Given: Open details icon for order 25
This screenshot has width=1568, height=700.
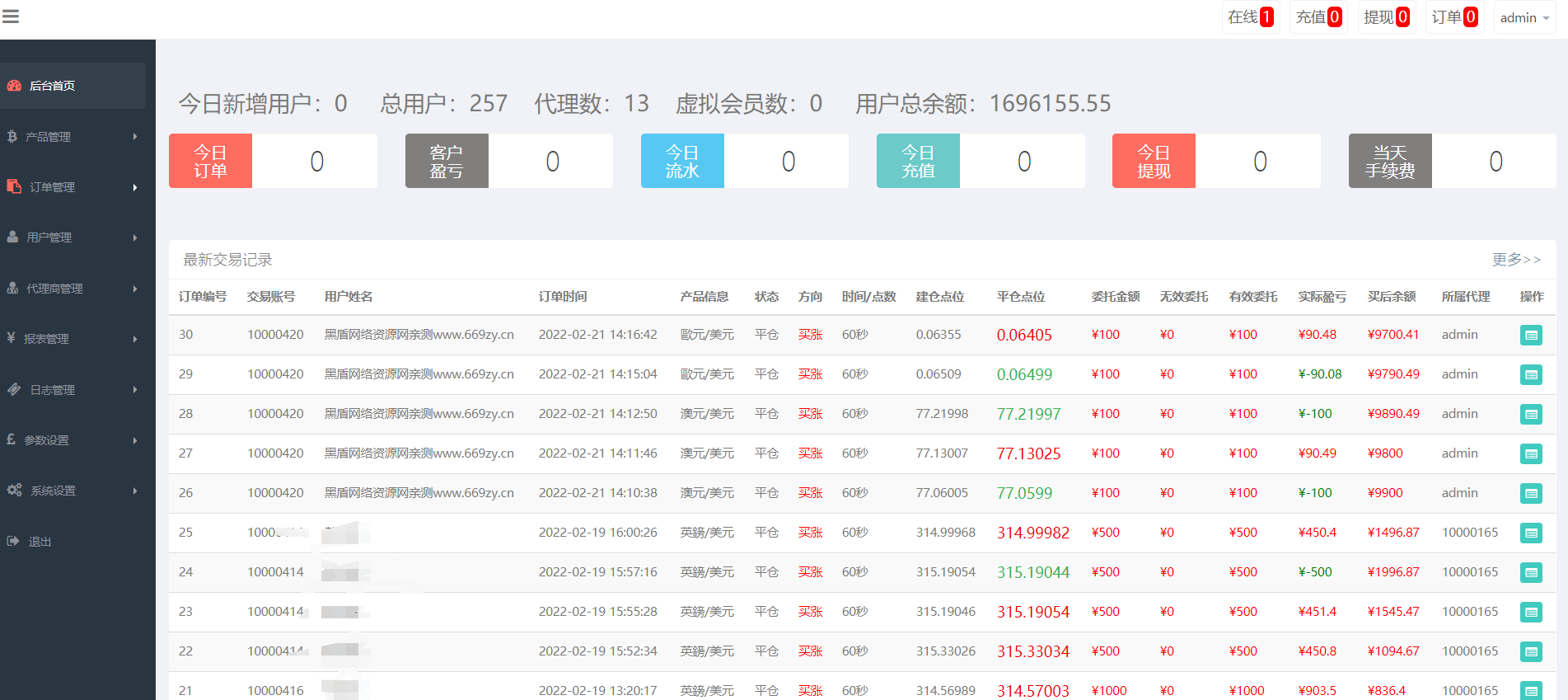Looking at the screenshot, I should [x=1531, y=533].
